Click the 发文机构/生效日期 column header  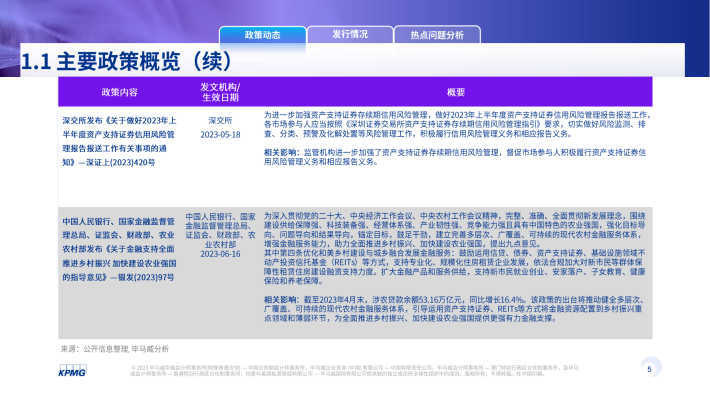[220, 92]
